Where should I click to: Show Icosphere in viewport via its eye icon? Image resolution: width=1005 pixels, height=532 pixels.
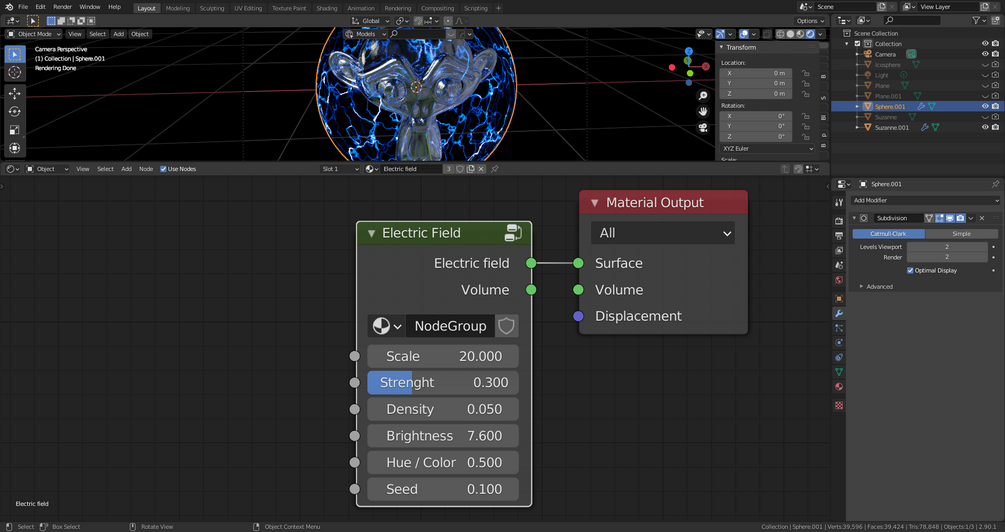[985, 65]
